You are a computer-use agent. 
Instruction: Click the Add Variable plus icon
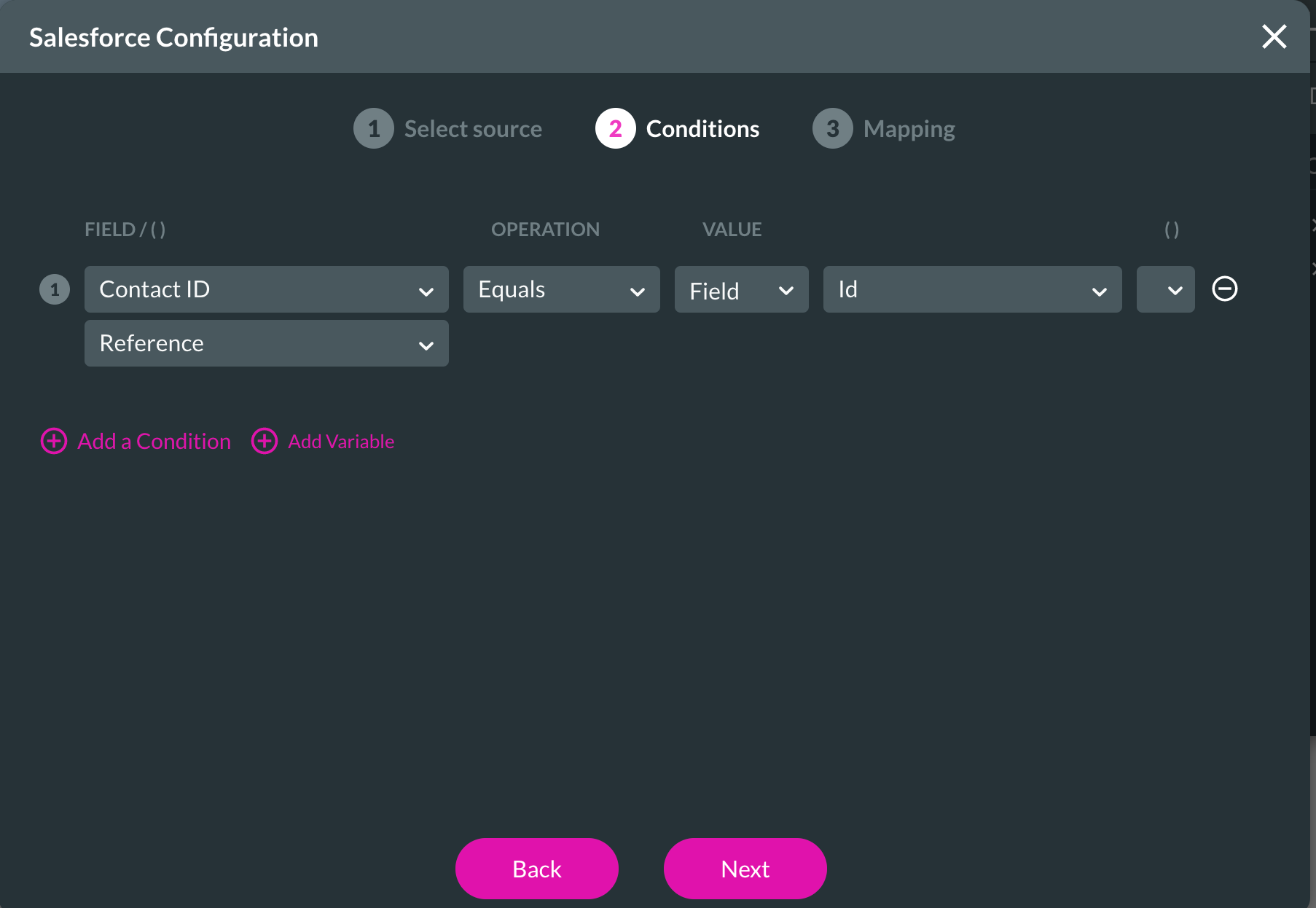[265, 441]
